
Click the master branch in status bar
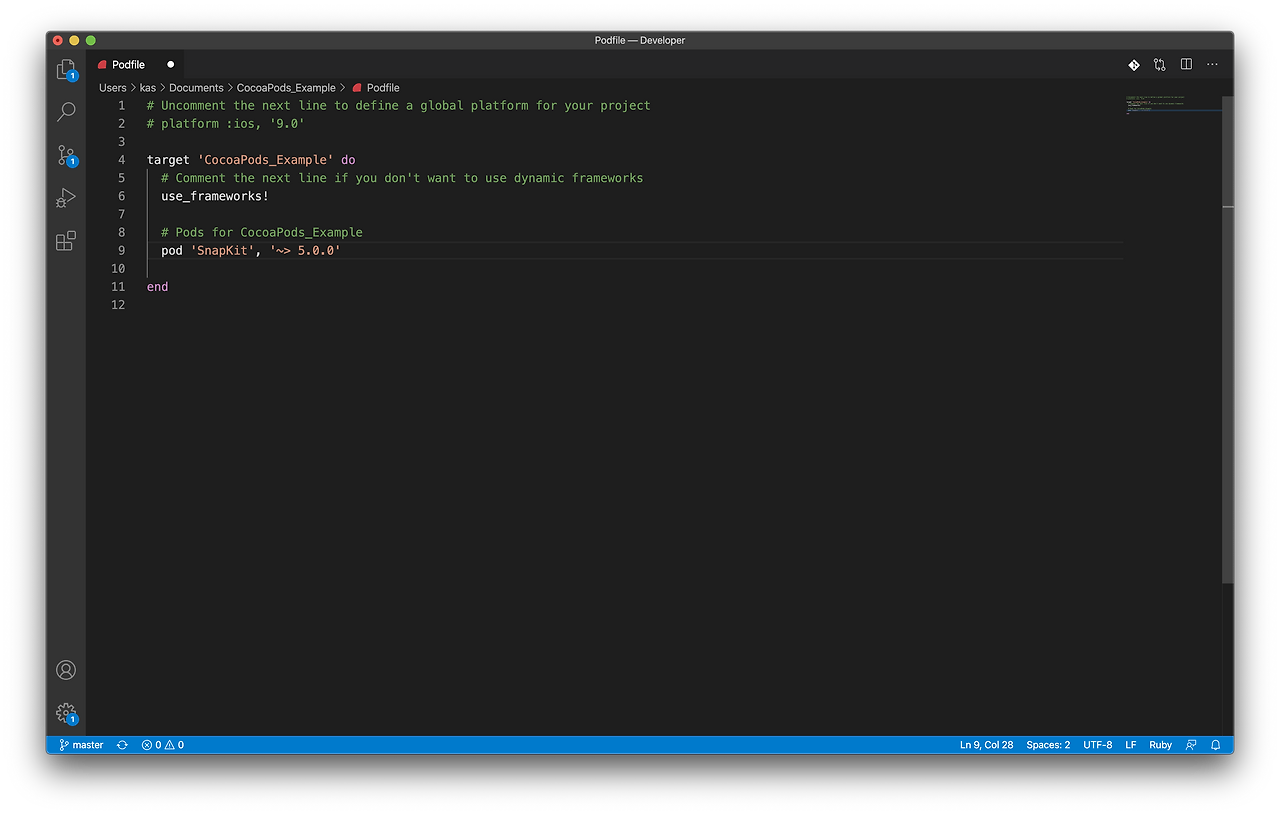click(81, 745)
